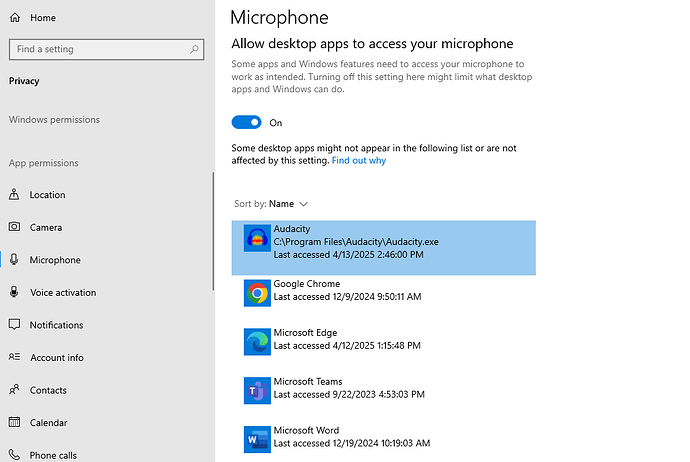
Task: Click the Microphone icon in sidebar
Action: pos(14,260)
